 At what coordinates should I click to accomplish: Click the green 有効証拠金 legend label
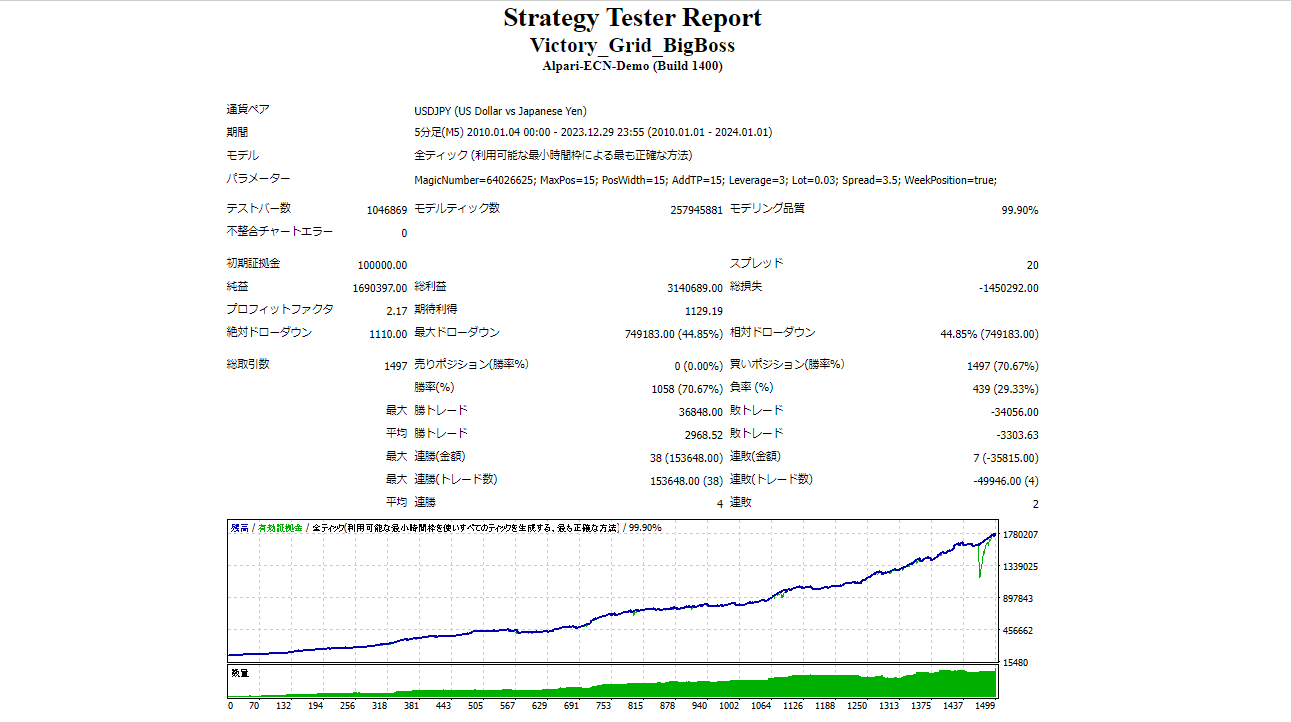click(x=280, y=527)
